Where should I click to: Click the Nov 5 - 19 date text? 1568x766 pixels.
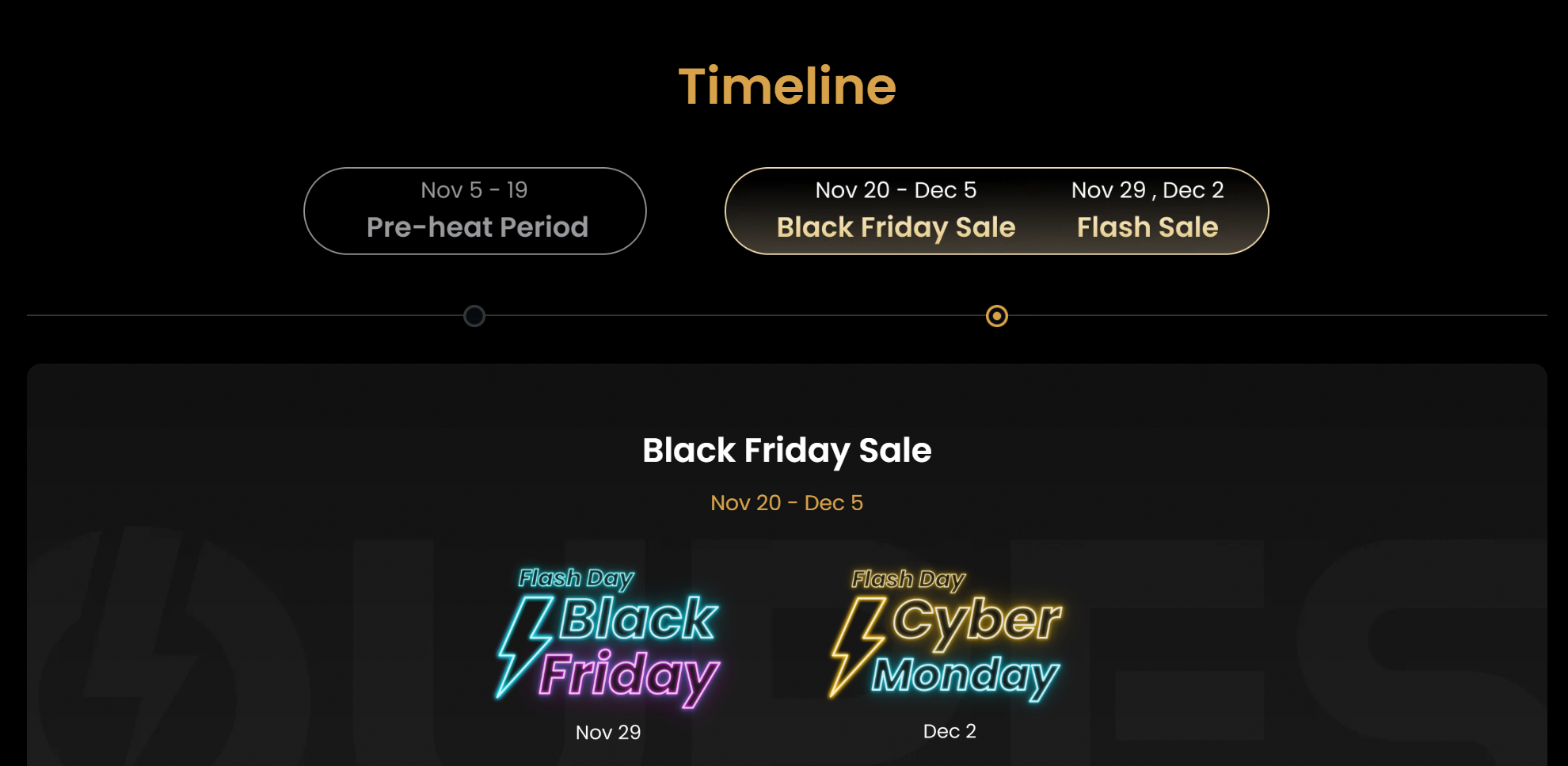click(x=474, y=190)
